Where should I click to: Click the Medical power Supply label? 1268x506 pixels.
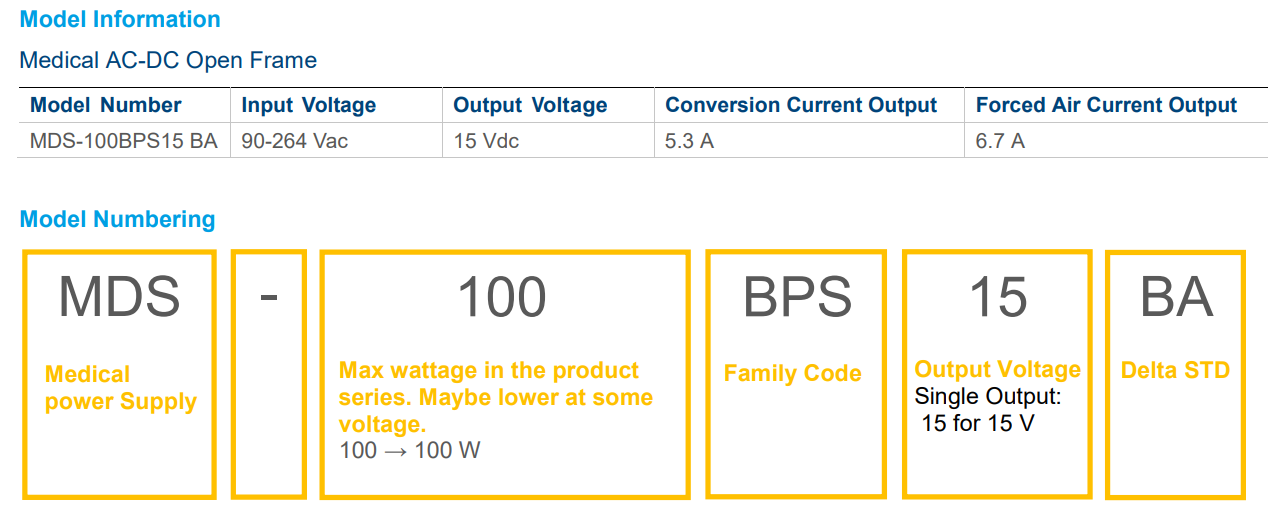pos(121,388)
